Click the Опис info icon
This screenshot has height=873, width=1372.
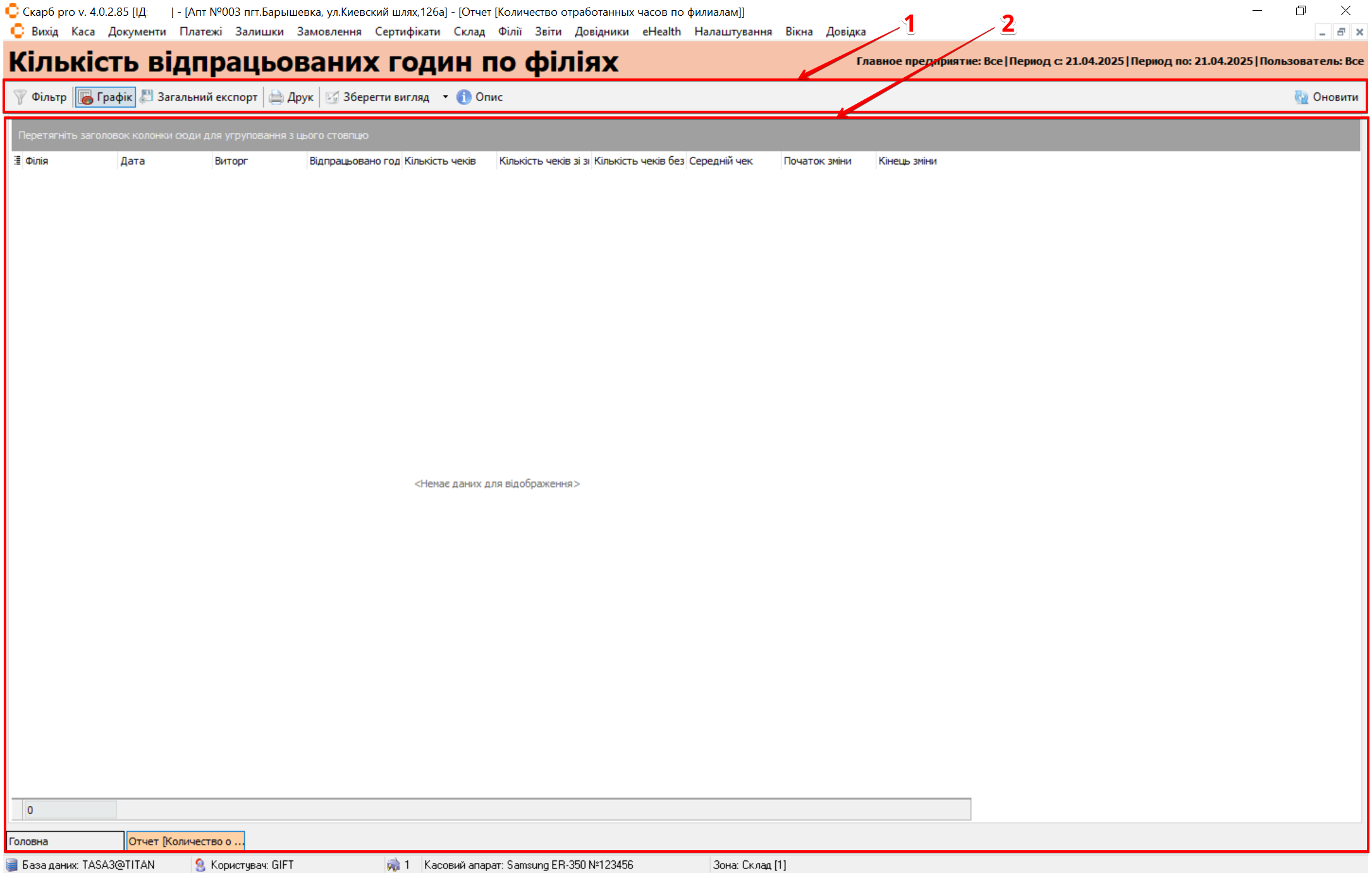point(464,97)
